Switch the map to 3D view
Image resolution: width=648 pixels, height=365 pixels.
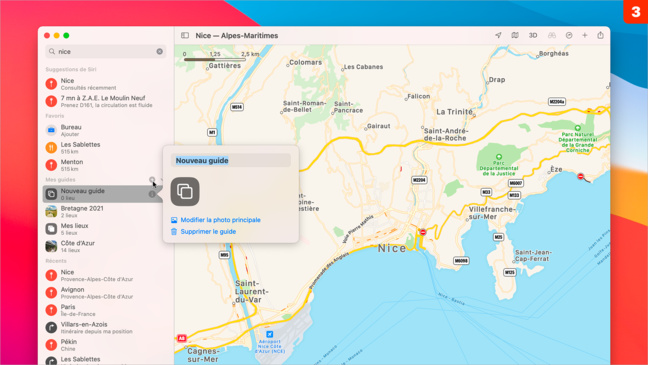pos(533,36)
